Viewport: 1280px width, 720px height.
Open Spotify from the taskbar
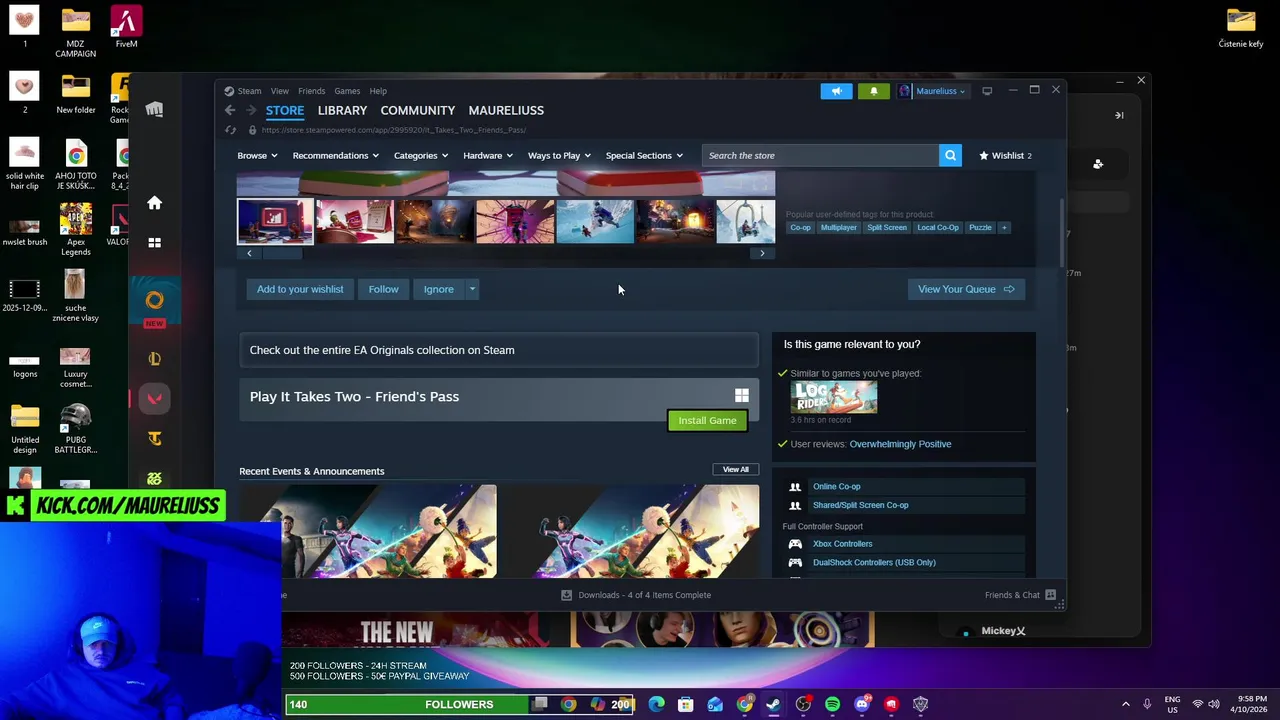coord(833,704)
